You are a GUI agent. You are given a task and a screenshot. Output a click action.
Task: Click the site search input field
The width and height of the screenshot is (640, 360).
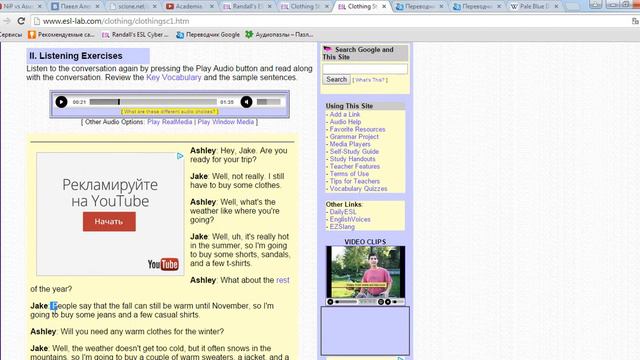coord(365,69)
